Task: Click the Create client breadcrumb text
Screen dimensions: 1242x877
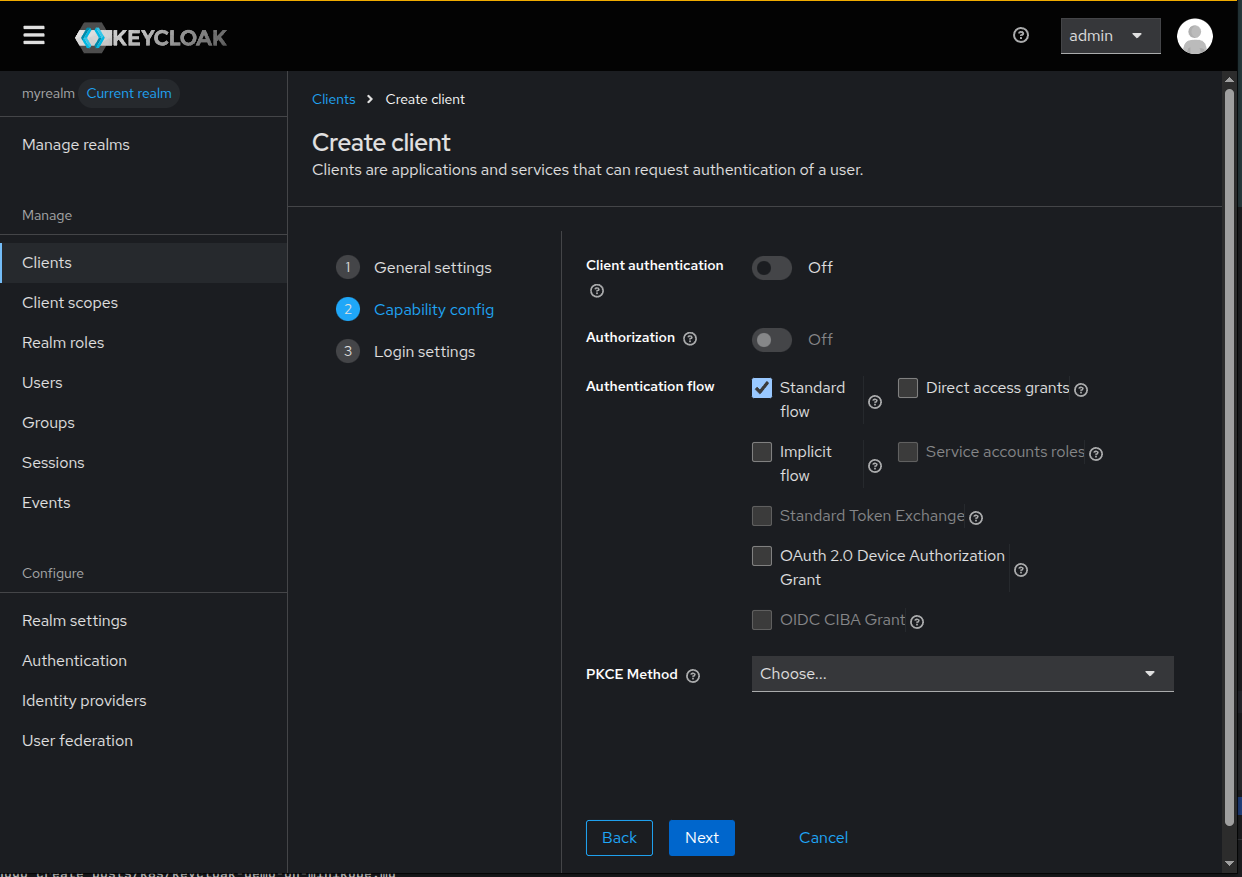Action: point(425,99)
